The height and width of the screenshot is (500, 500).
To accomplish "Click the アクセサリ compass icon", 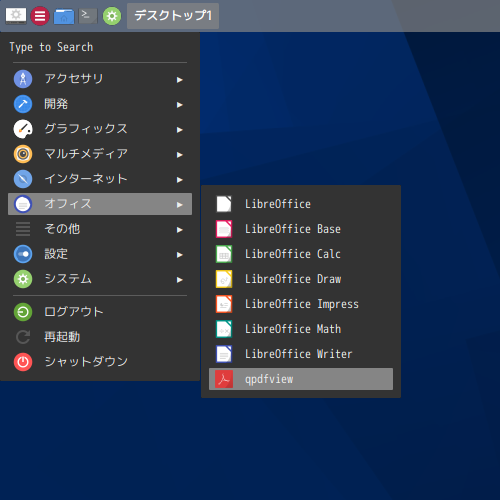I will [x=23, y=79].
